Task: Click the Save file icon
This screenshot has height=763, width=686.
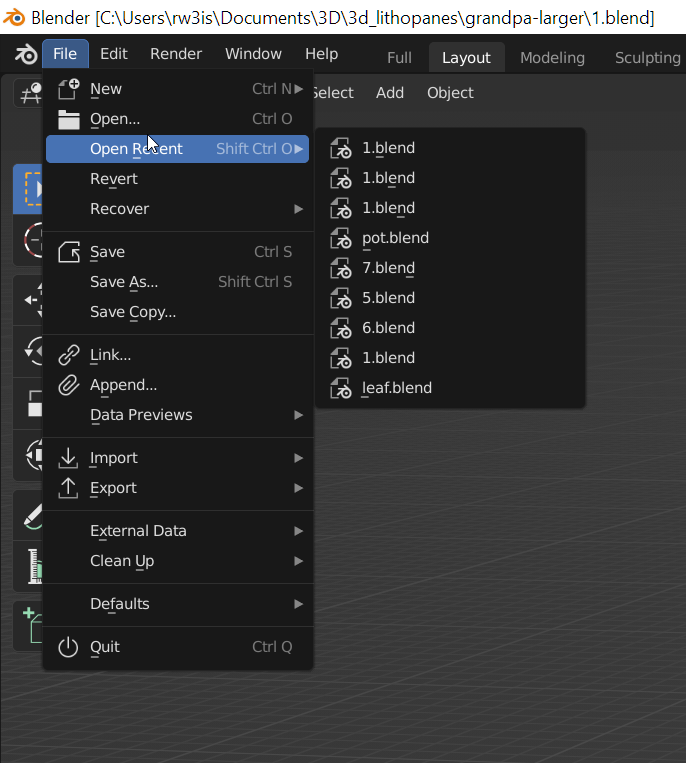Action: 69,252
